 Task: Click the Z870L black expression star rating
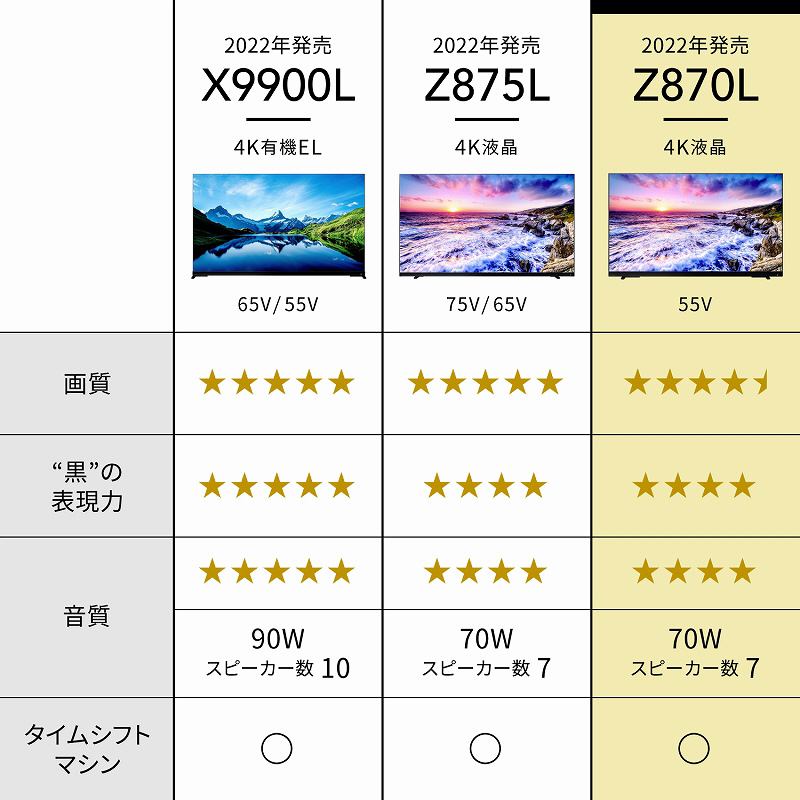[694, 486]
